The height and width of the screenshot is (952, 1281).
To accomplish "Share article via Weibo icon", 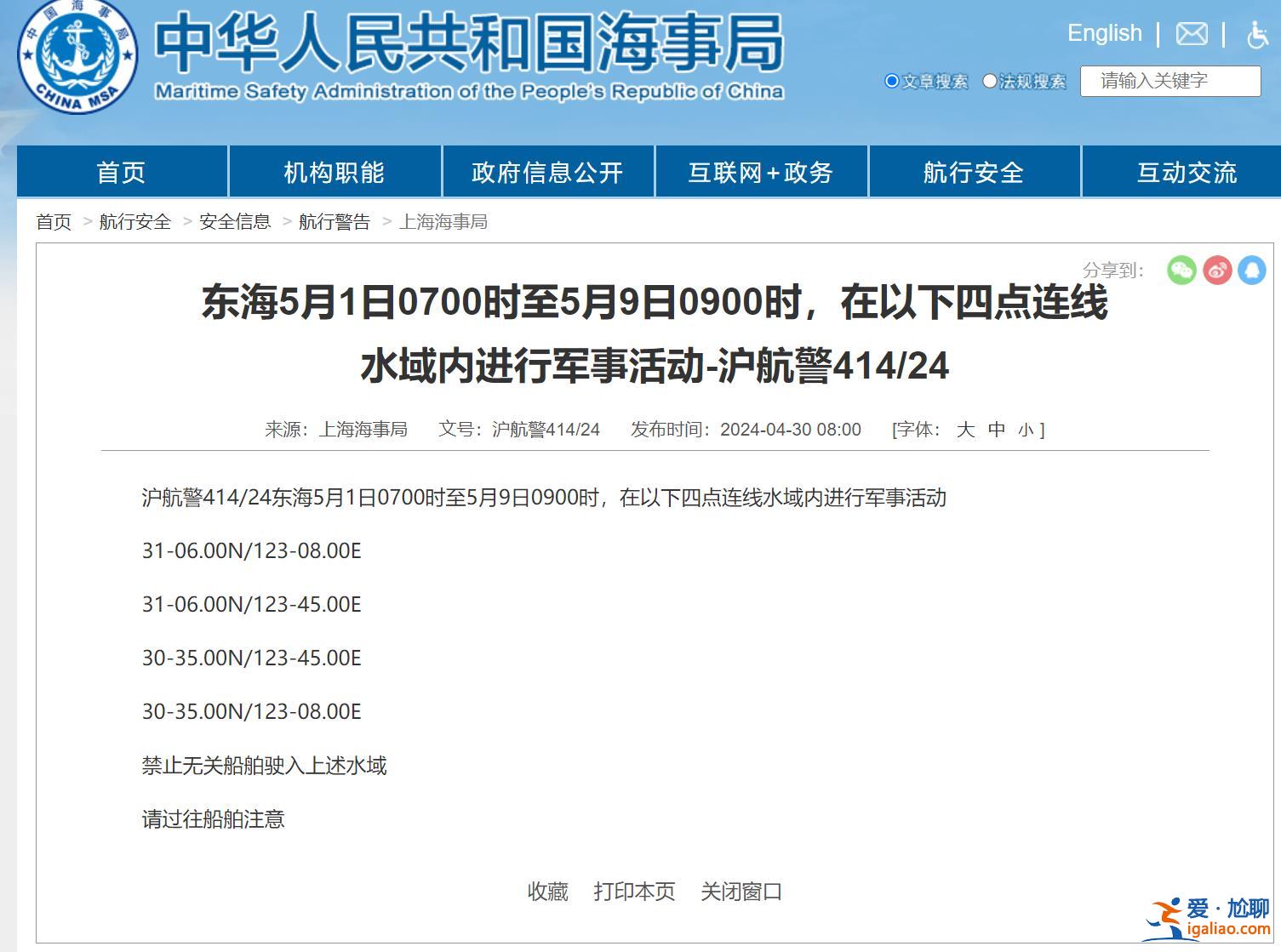I will pyautogui.click(x=1217, y=271).
